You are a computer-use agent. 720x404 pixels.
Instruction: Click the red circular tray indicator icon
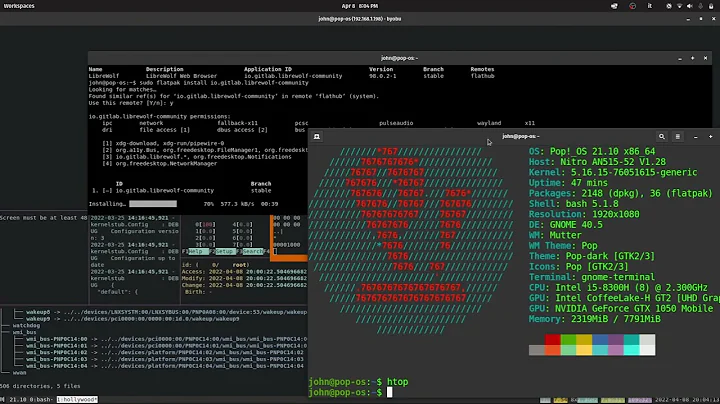coord(632,6)
